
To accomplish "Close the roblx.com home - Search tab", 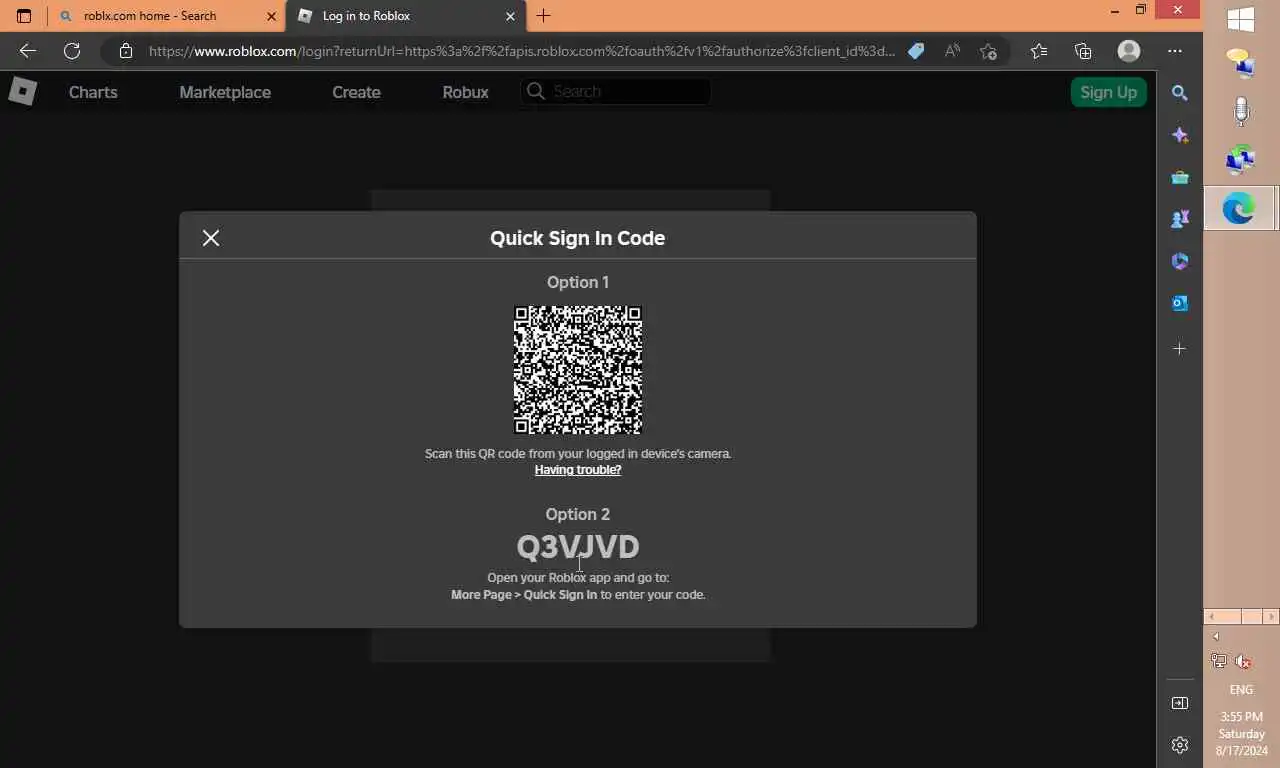I will pos(271,16).
